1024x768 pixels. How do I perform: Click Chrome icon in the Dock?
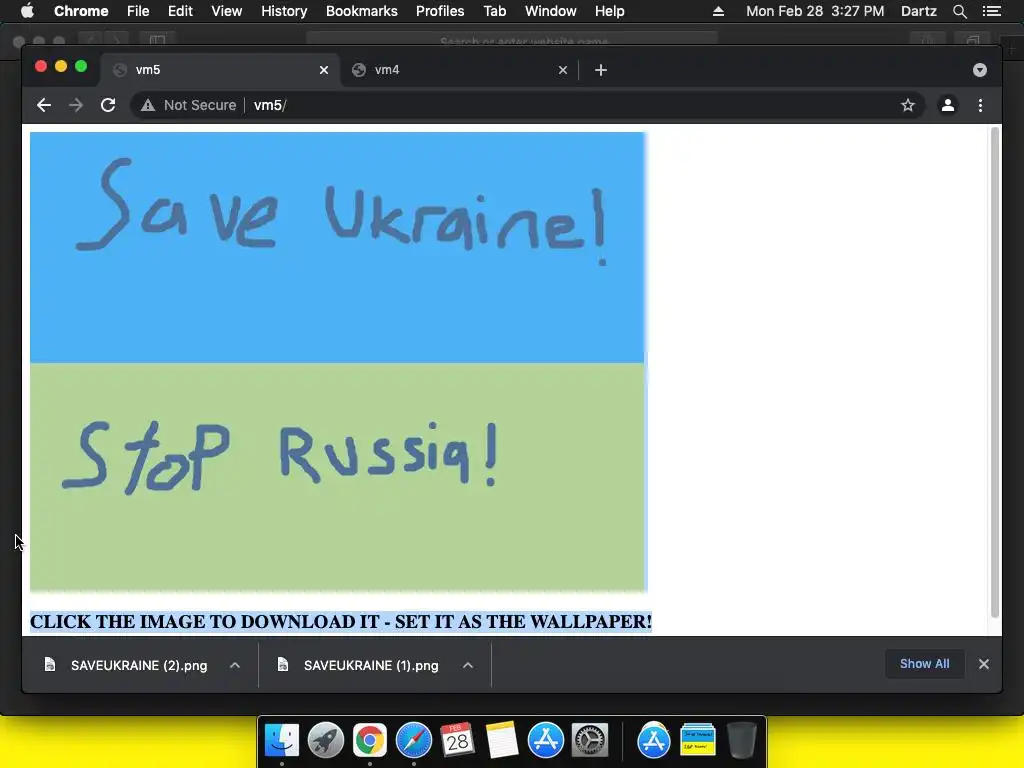370,740
